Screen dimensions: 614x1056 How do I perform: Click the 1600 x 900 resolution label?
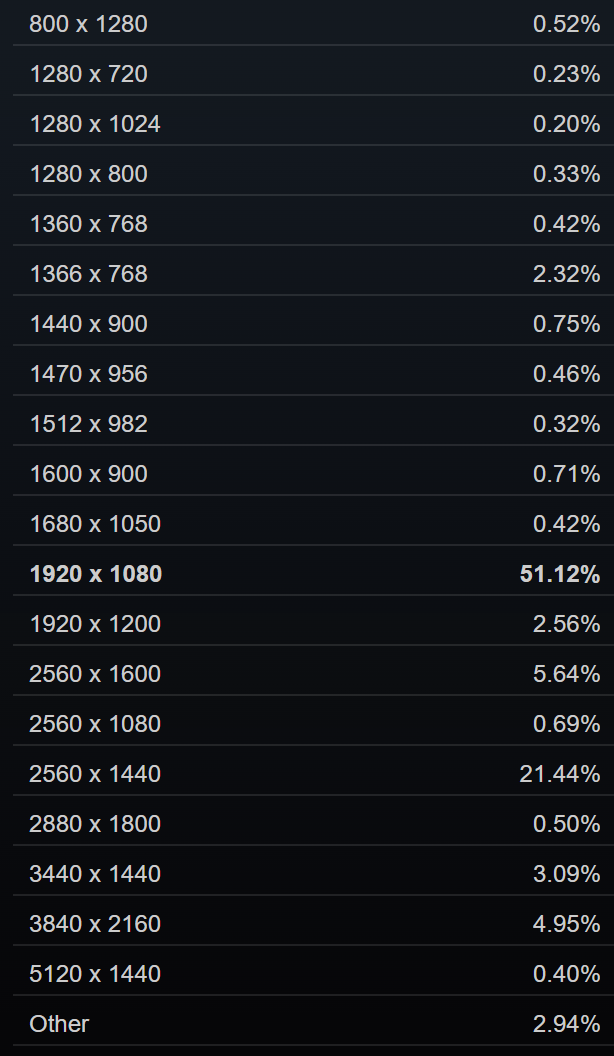88,473
